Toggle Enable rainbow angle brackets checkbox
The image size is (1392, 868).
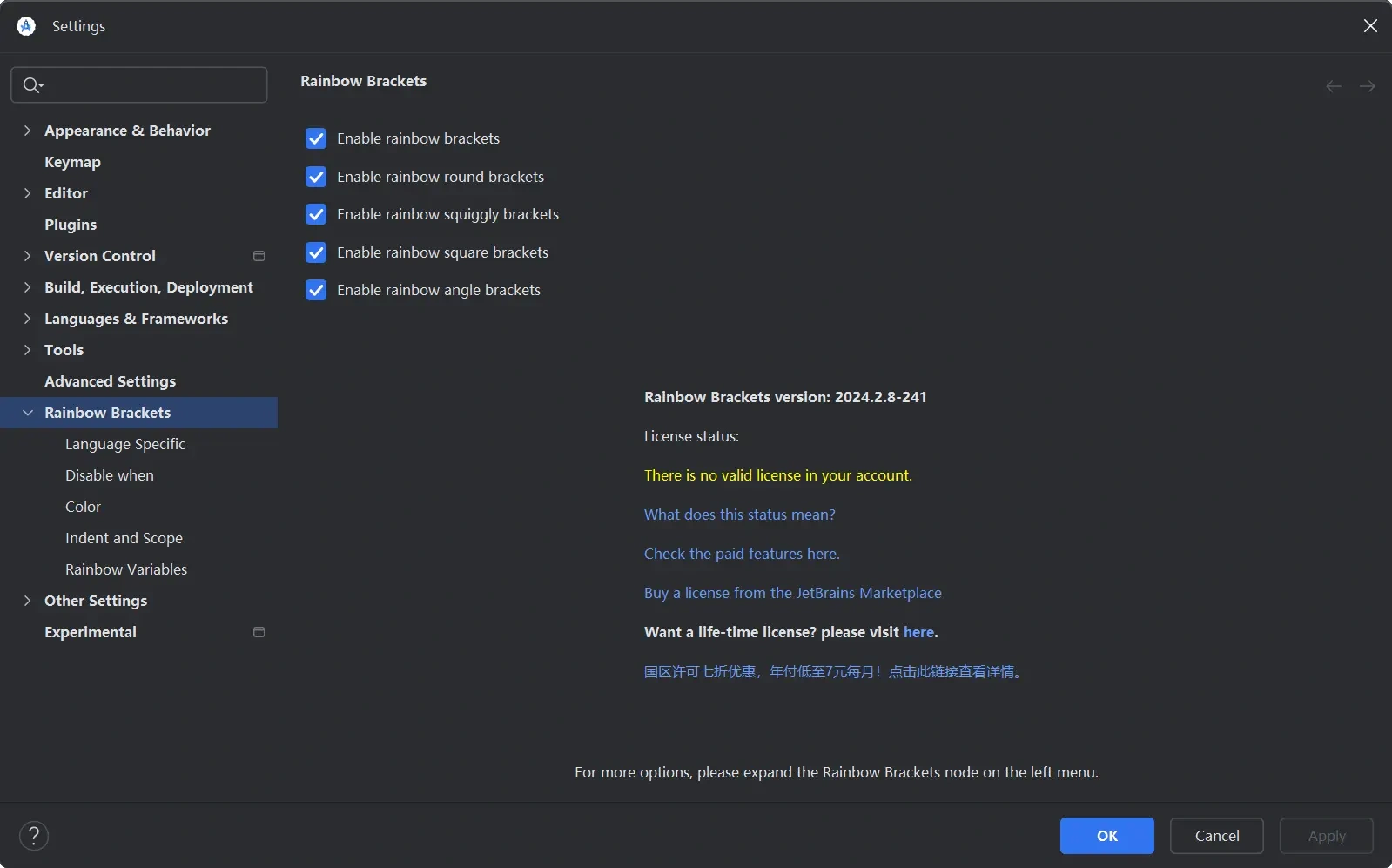316,290
